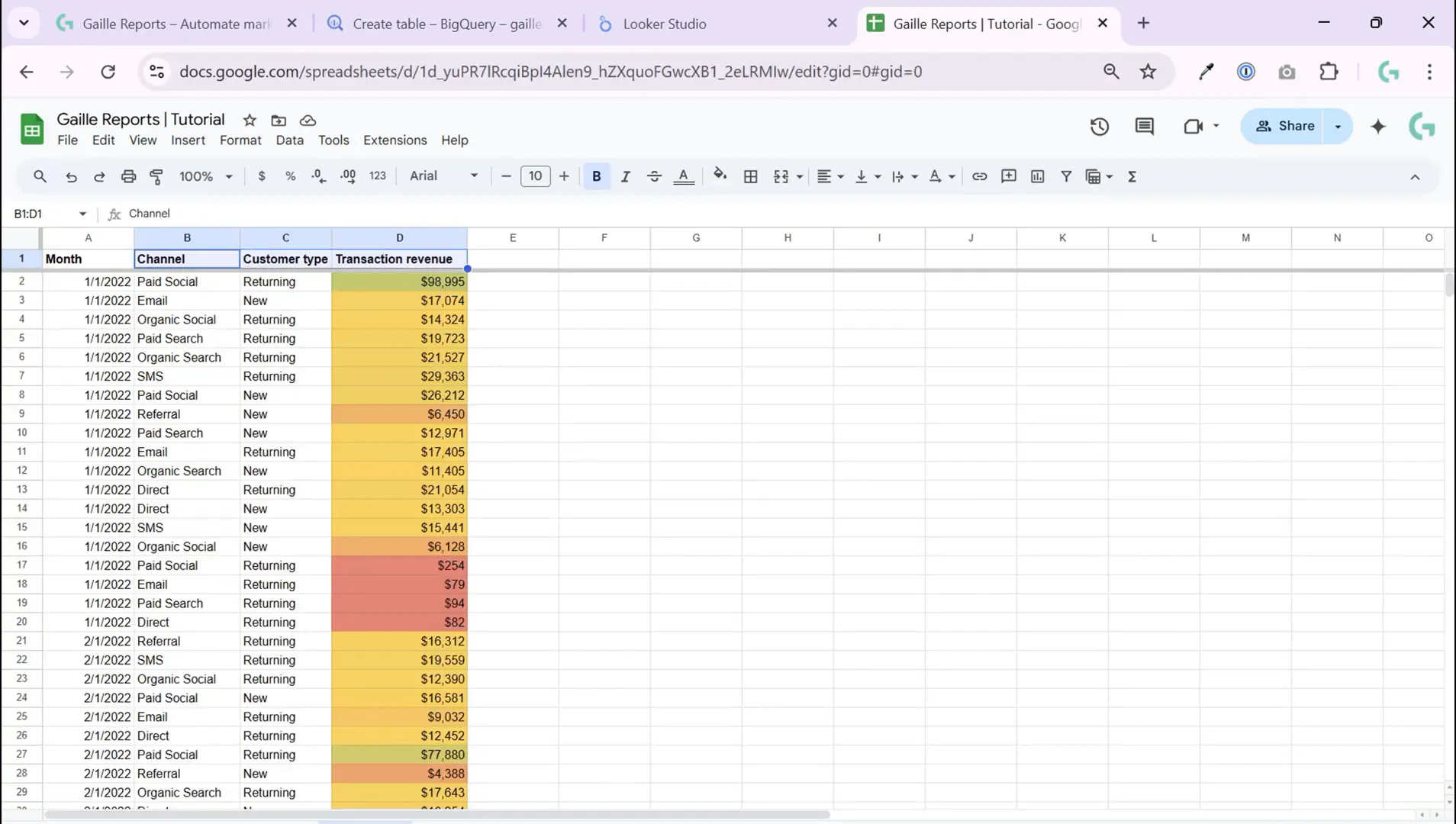This screenshot has width=1456, height=824.
Task: Insert chart icon in toolbar
Action: pyautogui.click(x=1037, y=176)
